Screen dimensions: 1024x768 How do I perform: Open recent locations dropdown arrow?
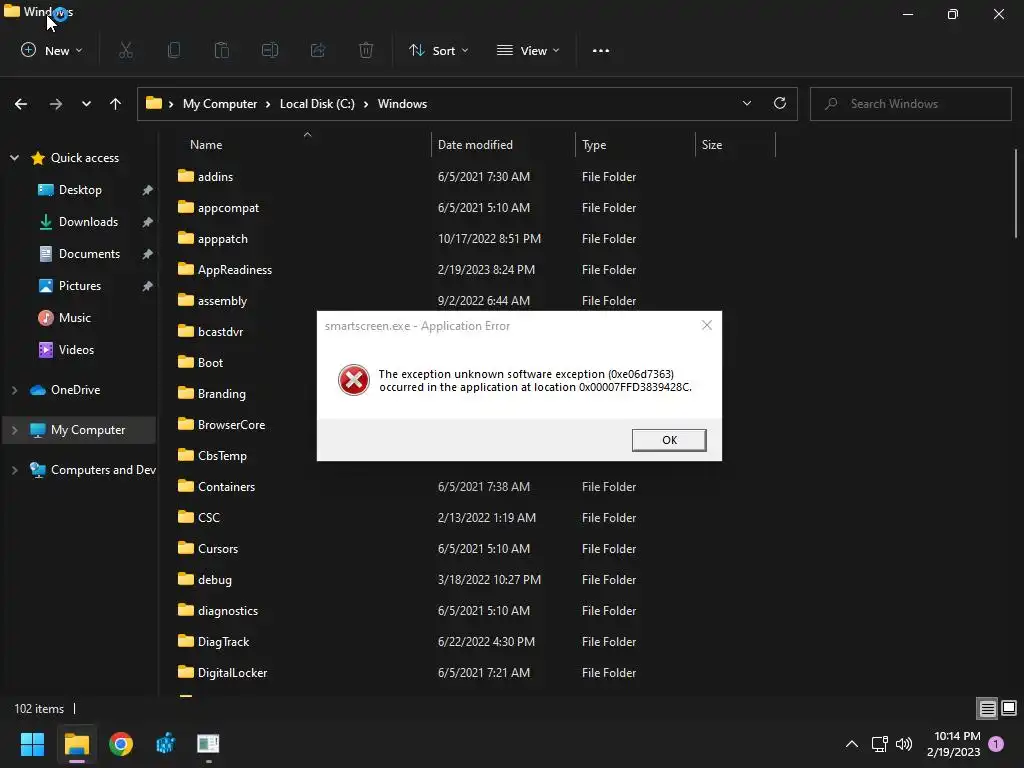point(86,104)
